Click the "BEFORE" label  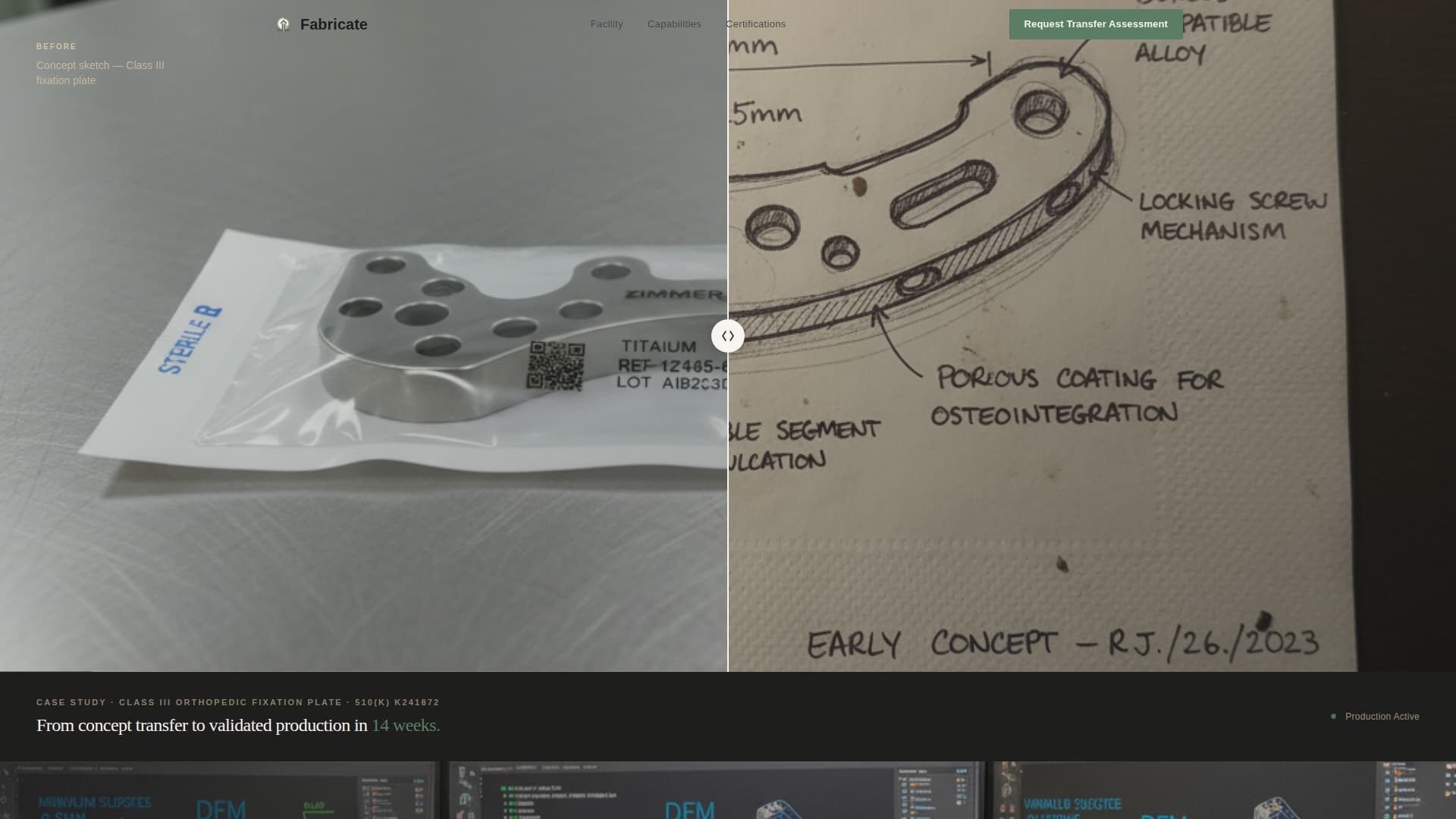[x=56, y=46]
